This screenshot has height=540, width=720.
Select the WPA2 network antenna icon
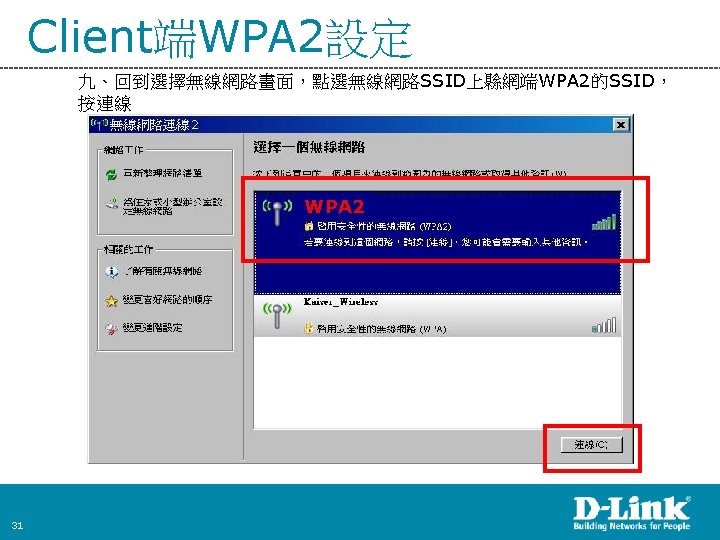pos(277,213)
